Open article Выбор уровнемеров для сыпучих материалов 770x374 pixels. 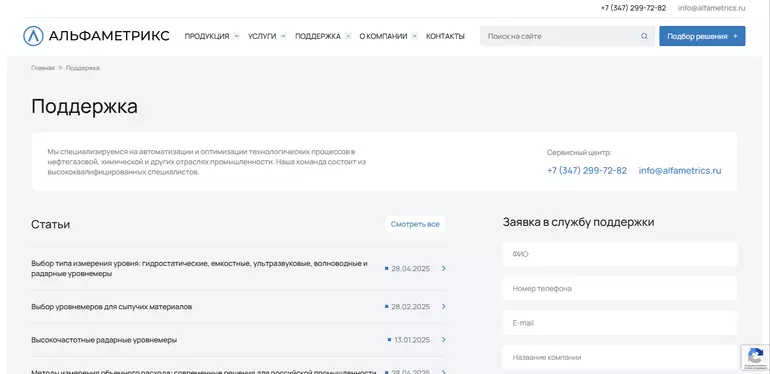(x=111, y=307)
